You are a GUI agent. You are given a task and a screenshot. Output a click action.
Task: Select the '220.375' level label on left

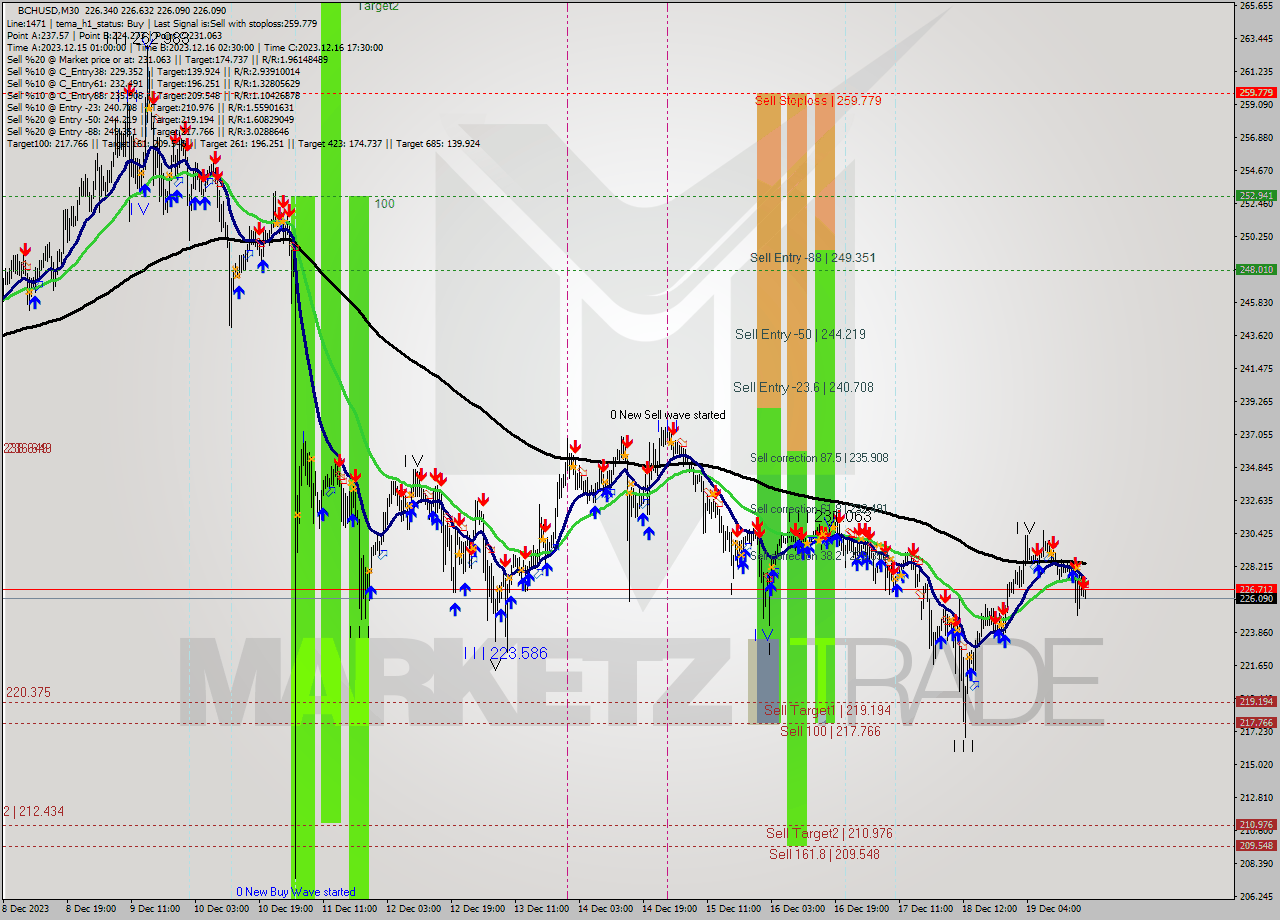pyautogui.click(x=28, y=692)
